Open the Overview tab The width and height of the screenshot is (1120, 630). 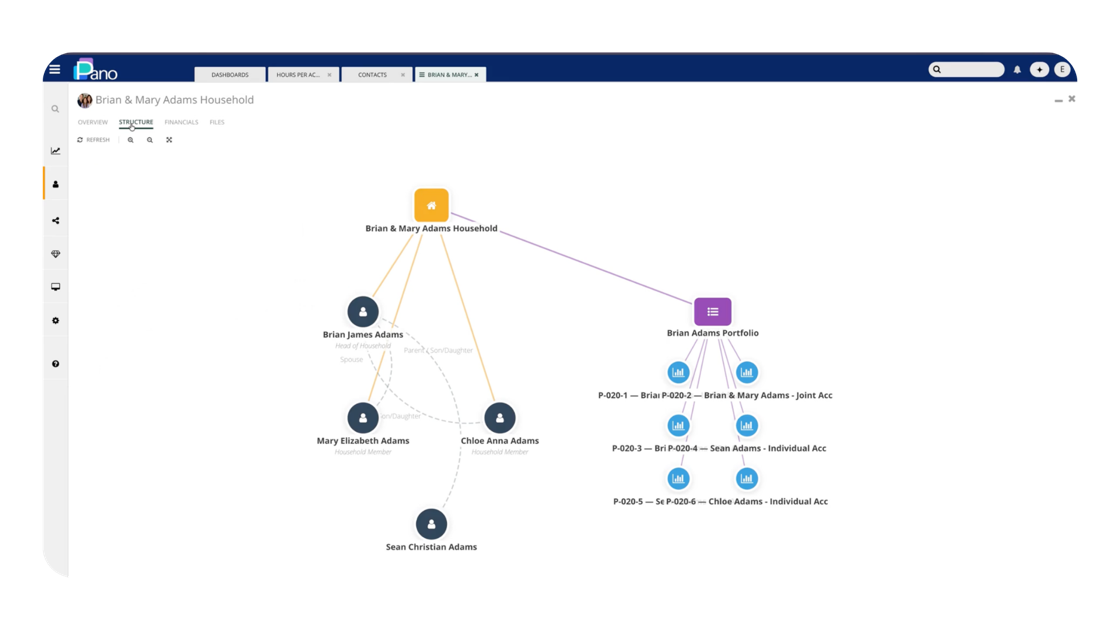93,122
